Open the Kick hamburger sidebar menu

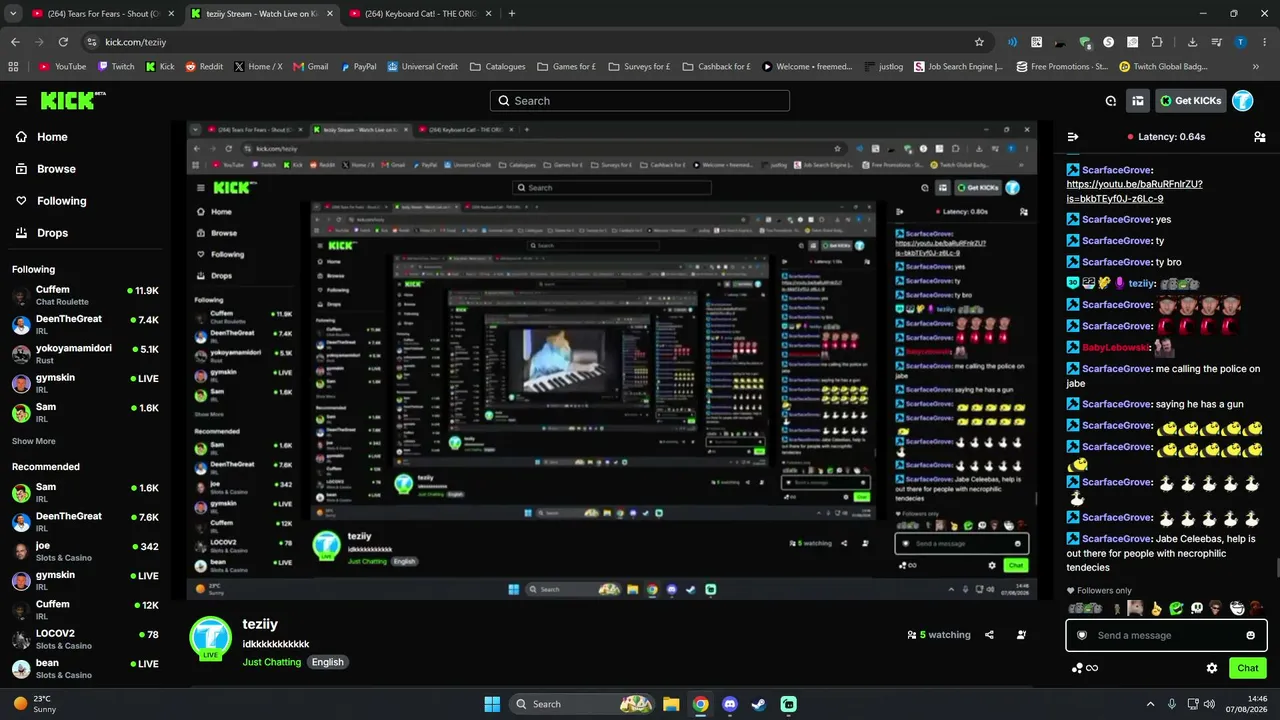[21, 101]
